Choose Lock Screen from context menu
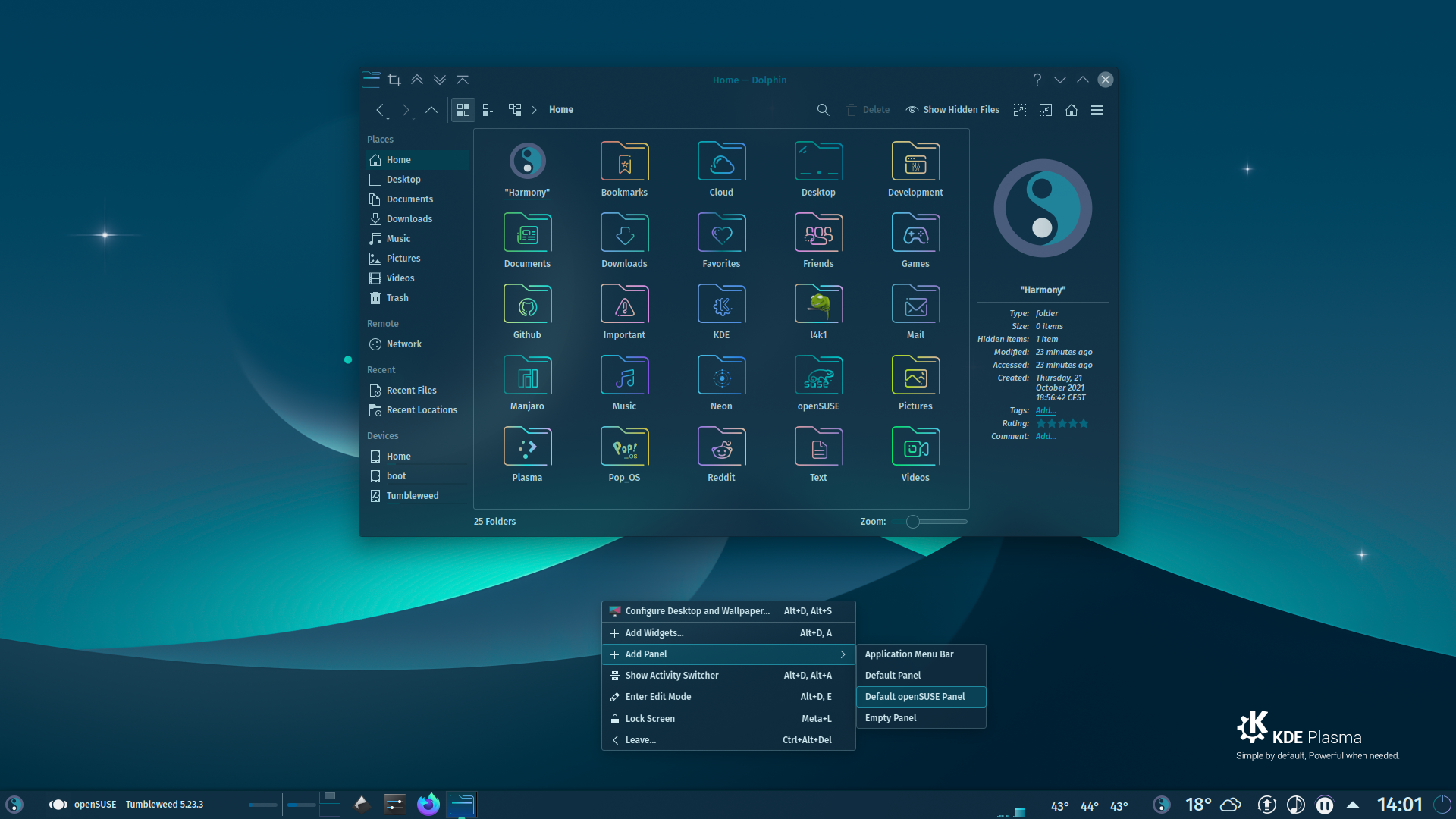 [x=728, y=719]
